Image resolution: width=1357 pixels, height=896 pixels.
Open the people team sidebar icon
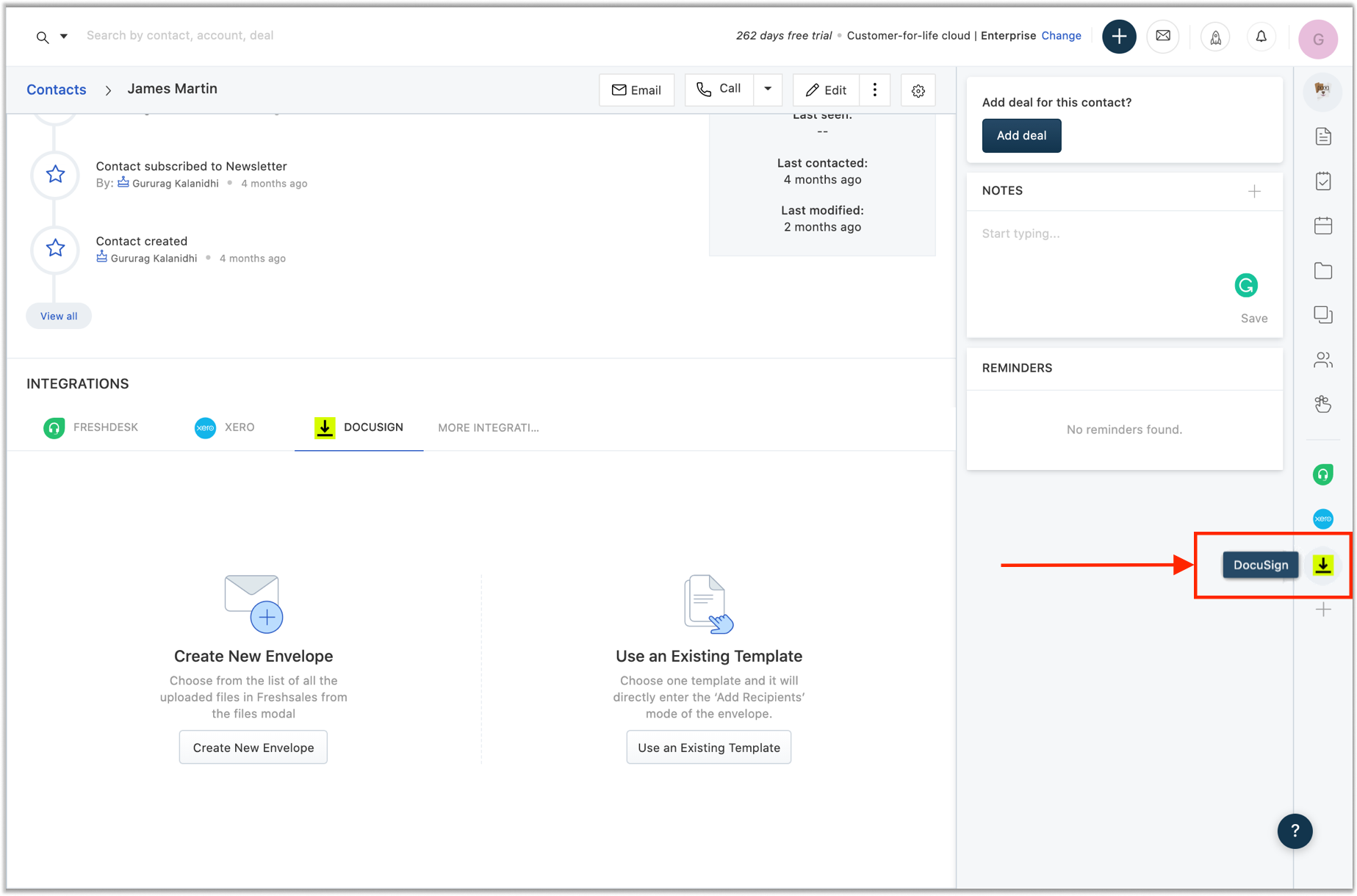(x=1323, y=360)
